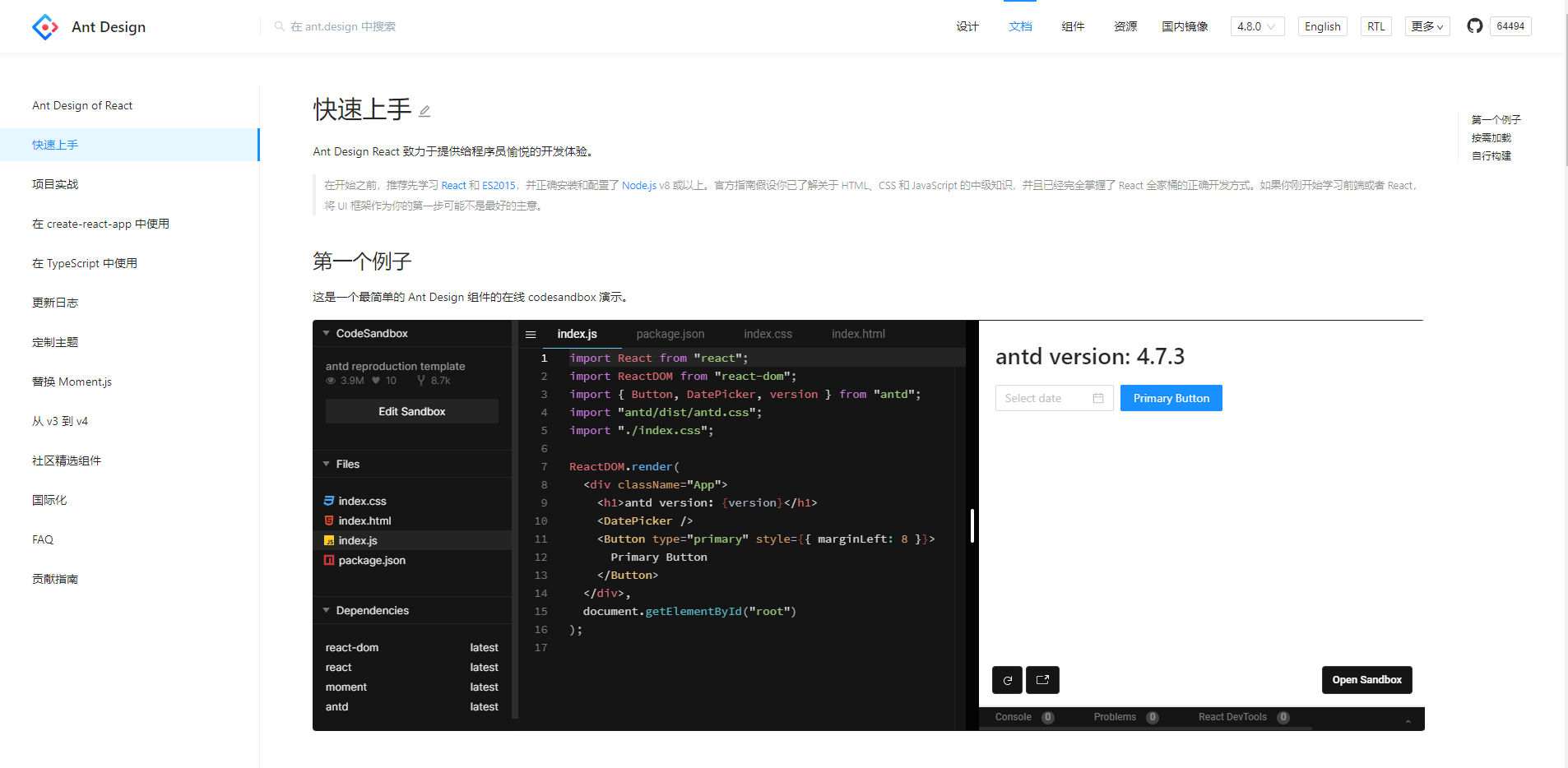
Task: Jump to 按需加载 anchor link
Action: click(x=1491, y=137)
